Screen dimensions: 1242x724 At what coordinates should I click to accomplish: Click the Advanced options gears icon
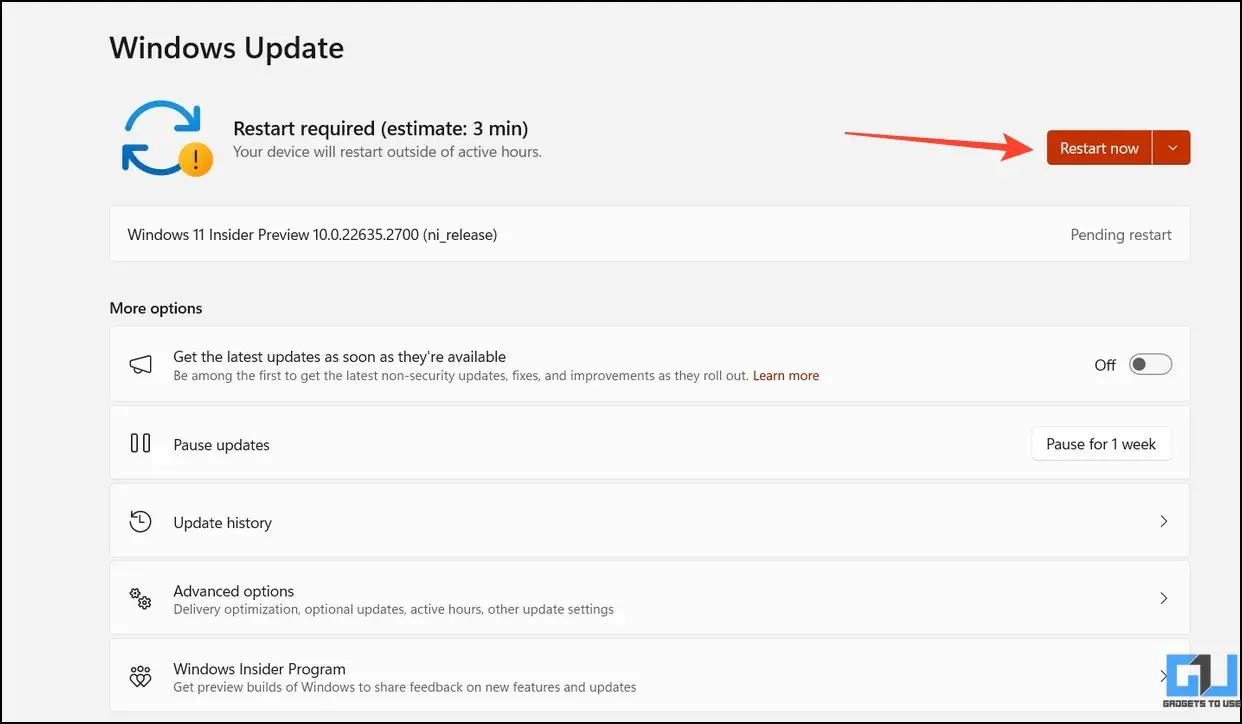[141, 599]
